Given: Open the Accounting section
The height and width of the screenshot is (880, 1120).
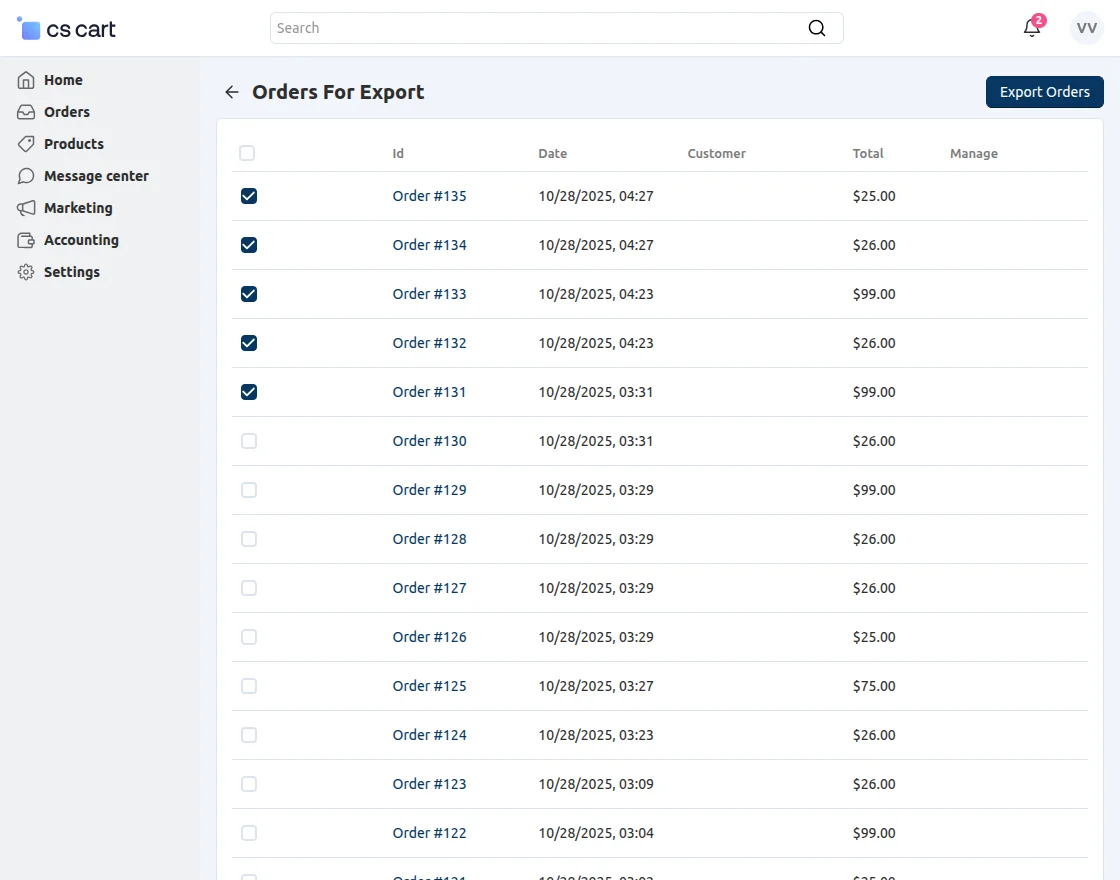Looking at the screenshot, I should [x=80, y=240].
